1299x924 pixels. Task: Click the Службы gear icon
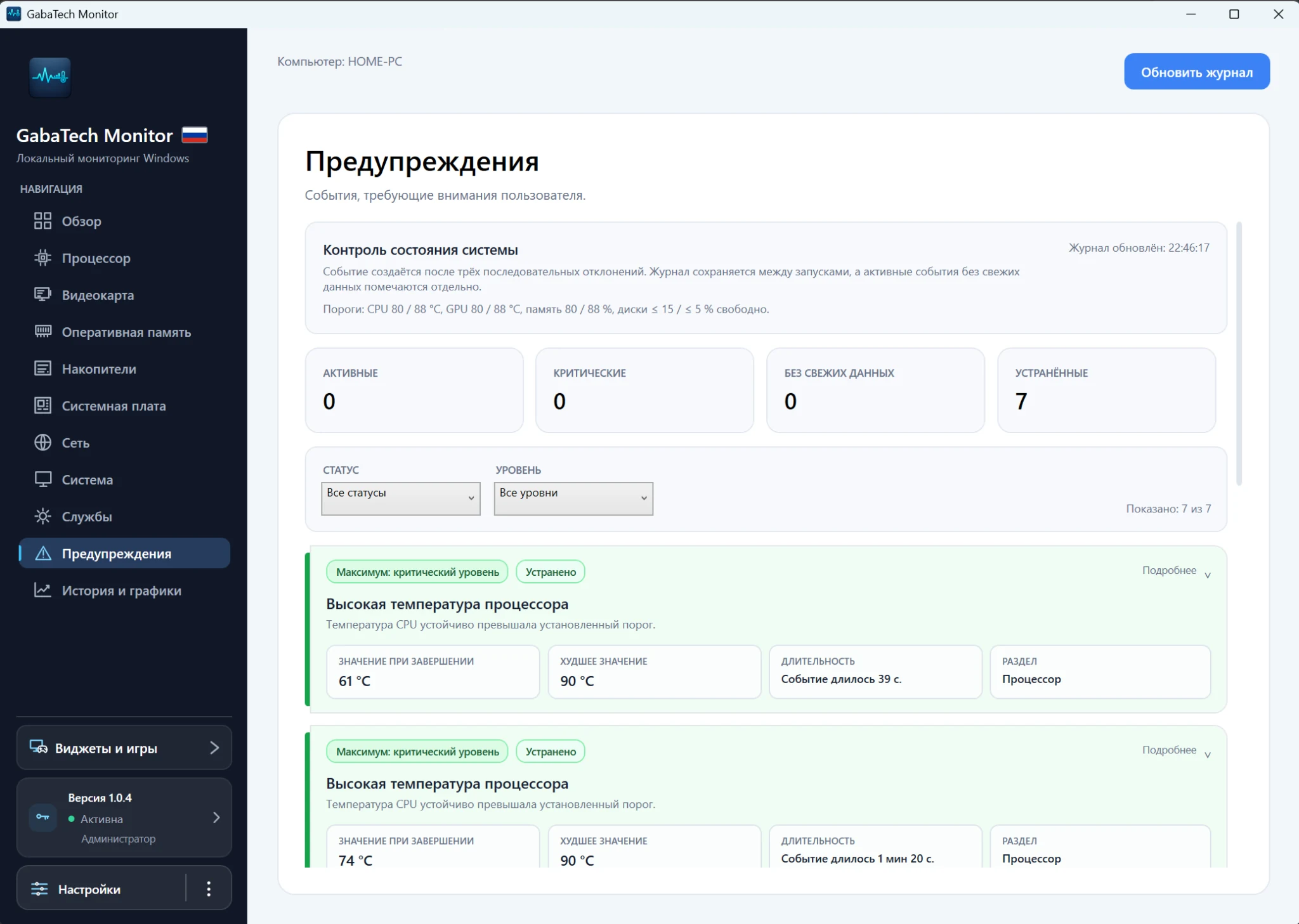[42, 516]
